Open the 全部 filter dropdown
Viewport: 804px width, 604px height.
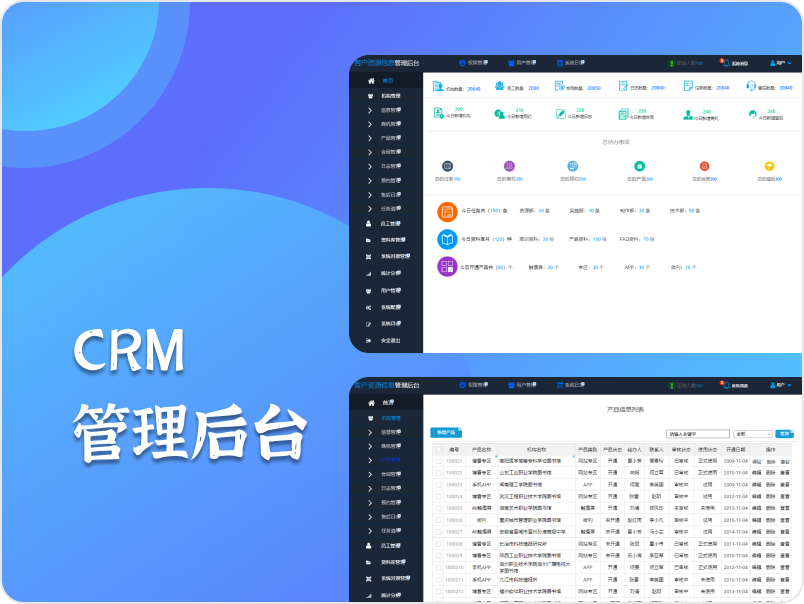click(752, 433)
